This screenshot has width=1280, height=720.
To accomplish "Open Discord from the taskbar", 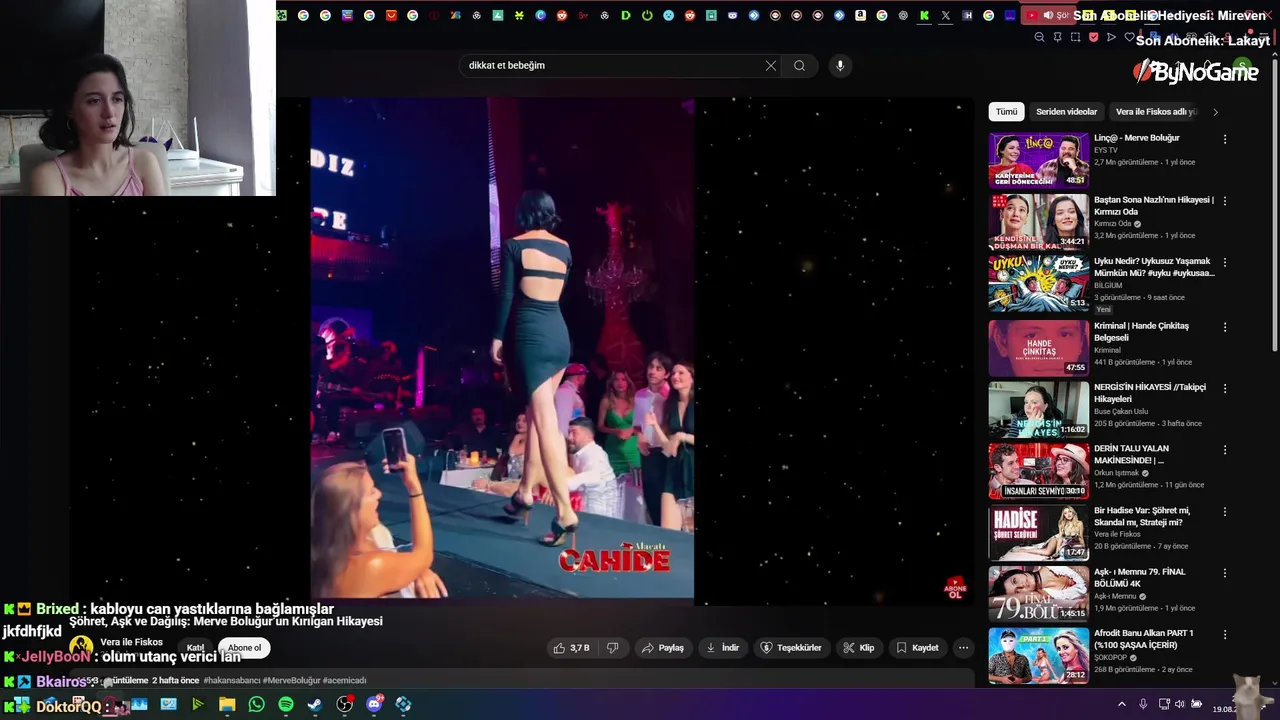I will pos(374,705).
